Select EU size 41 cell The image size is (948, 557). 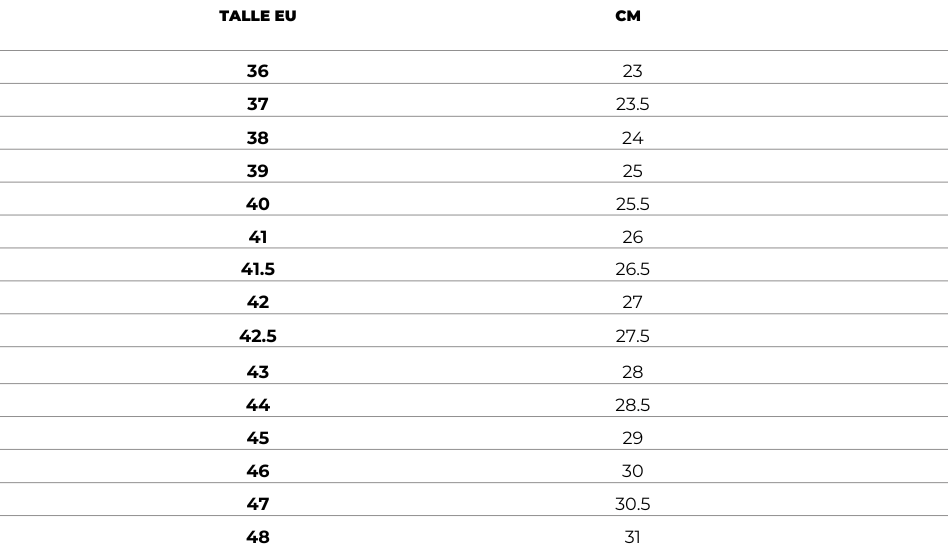[x=258, y=236]
